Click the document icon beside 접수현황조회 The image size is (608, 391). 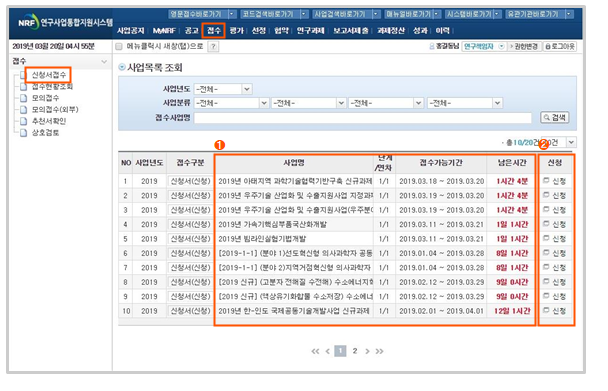[x=24, y=87]
